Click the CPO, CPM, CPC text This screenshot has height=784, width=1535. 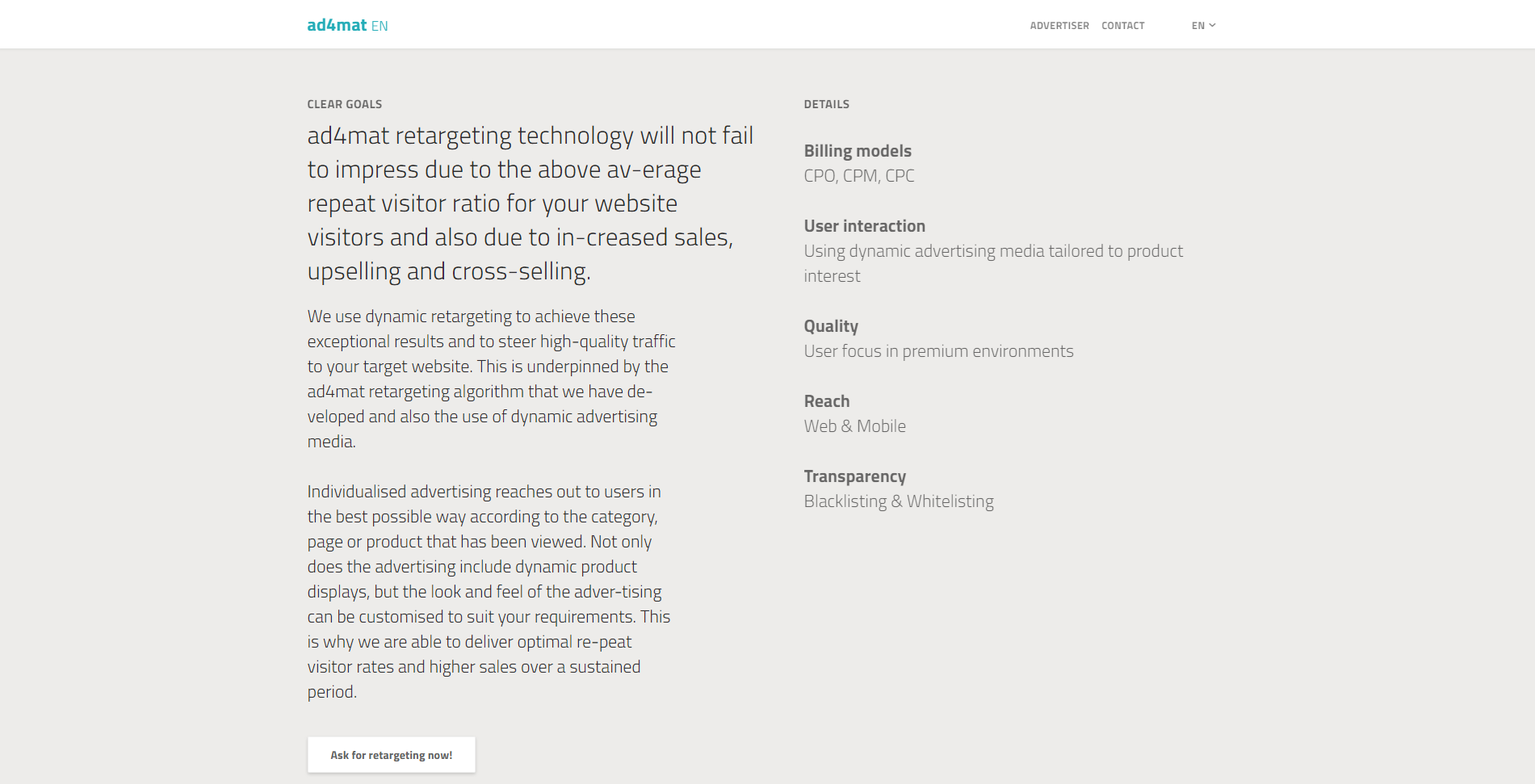point(859,176)
